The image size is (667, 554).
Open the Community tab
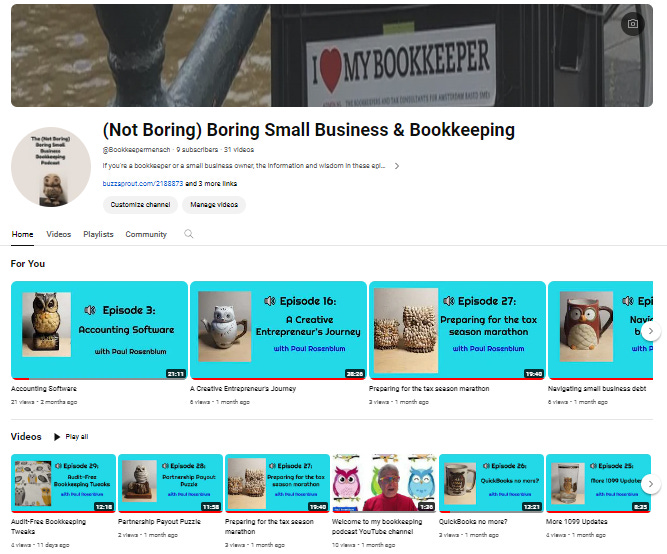click(x=146, y=234)
